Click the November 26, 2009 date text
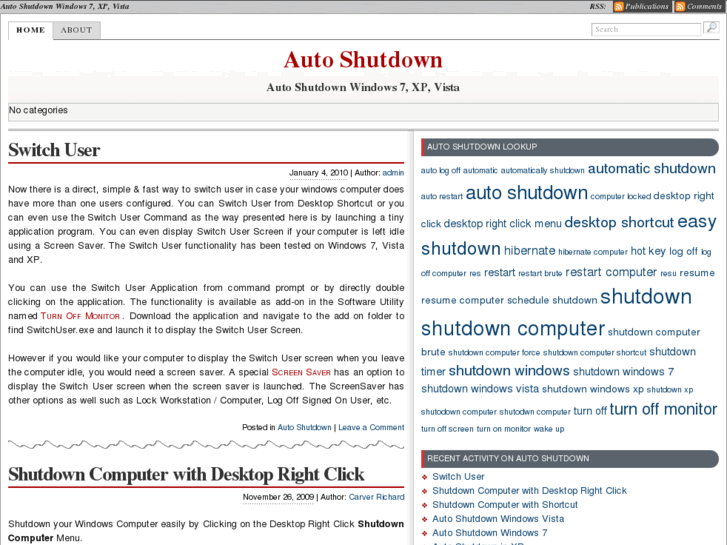The image size is (727, 545). click(x=278, y=497)
